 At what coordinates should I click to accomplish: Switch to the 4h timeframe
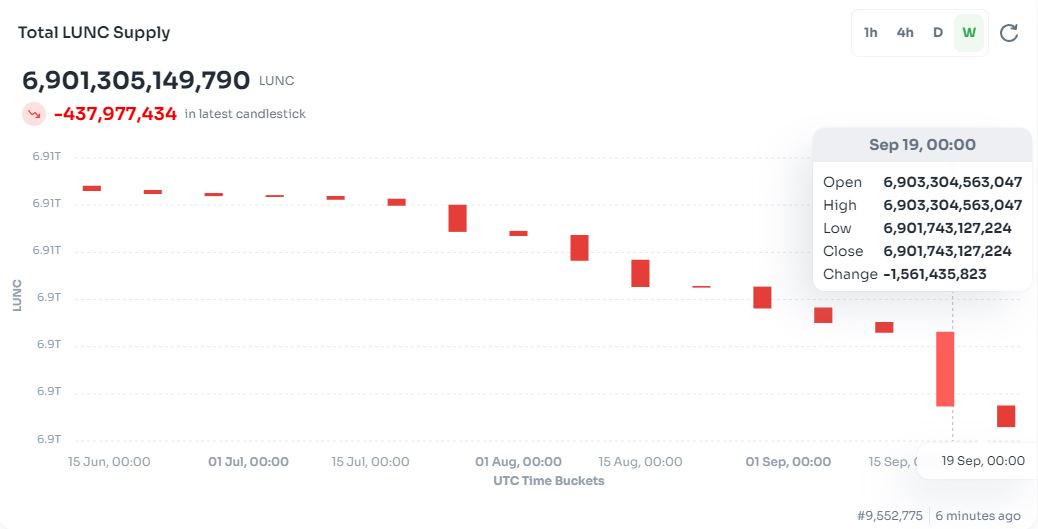coord(905,33)
